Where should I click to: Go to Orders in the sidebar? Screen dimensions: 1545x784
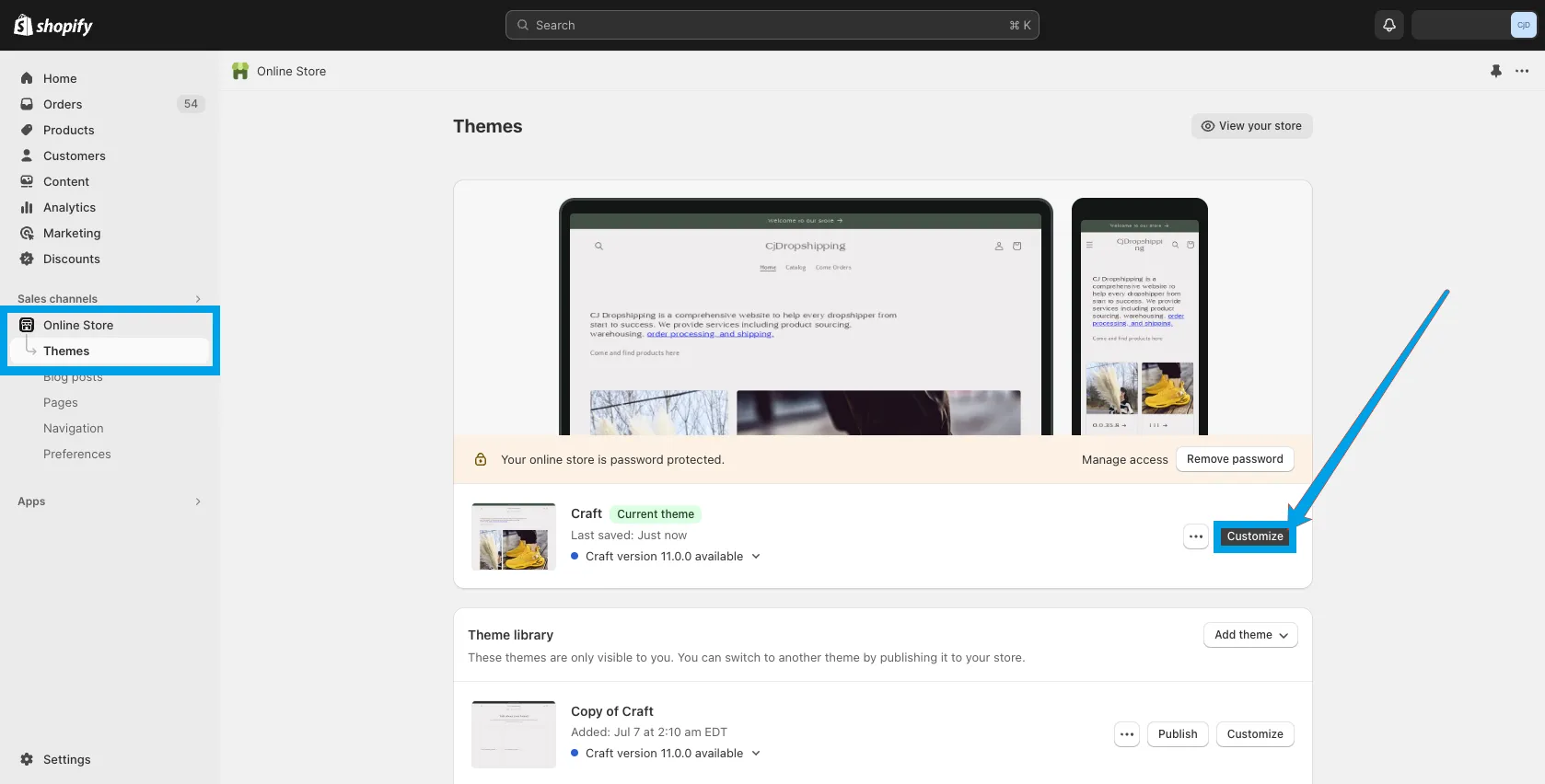pyautogui.click(x=63, y=104)
